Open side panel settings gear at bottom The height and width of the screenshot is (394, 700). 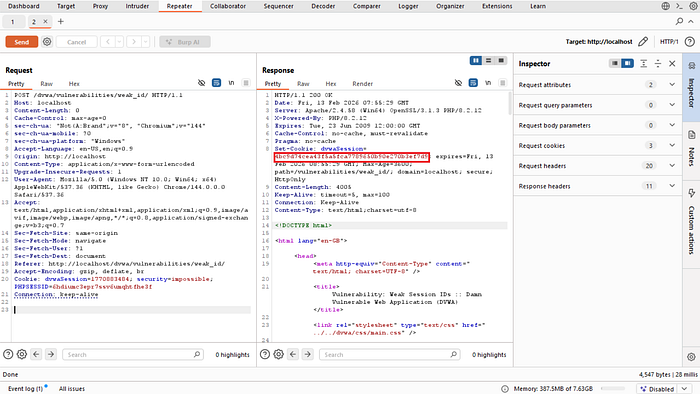click(x=691, y=357)
